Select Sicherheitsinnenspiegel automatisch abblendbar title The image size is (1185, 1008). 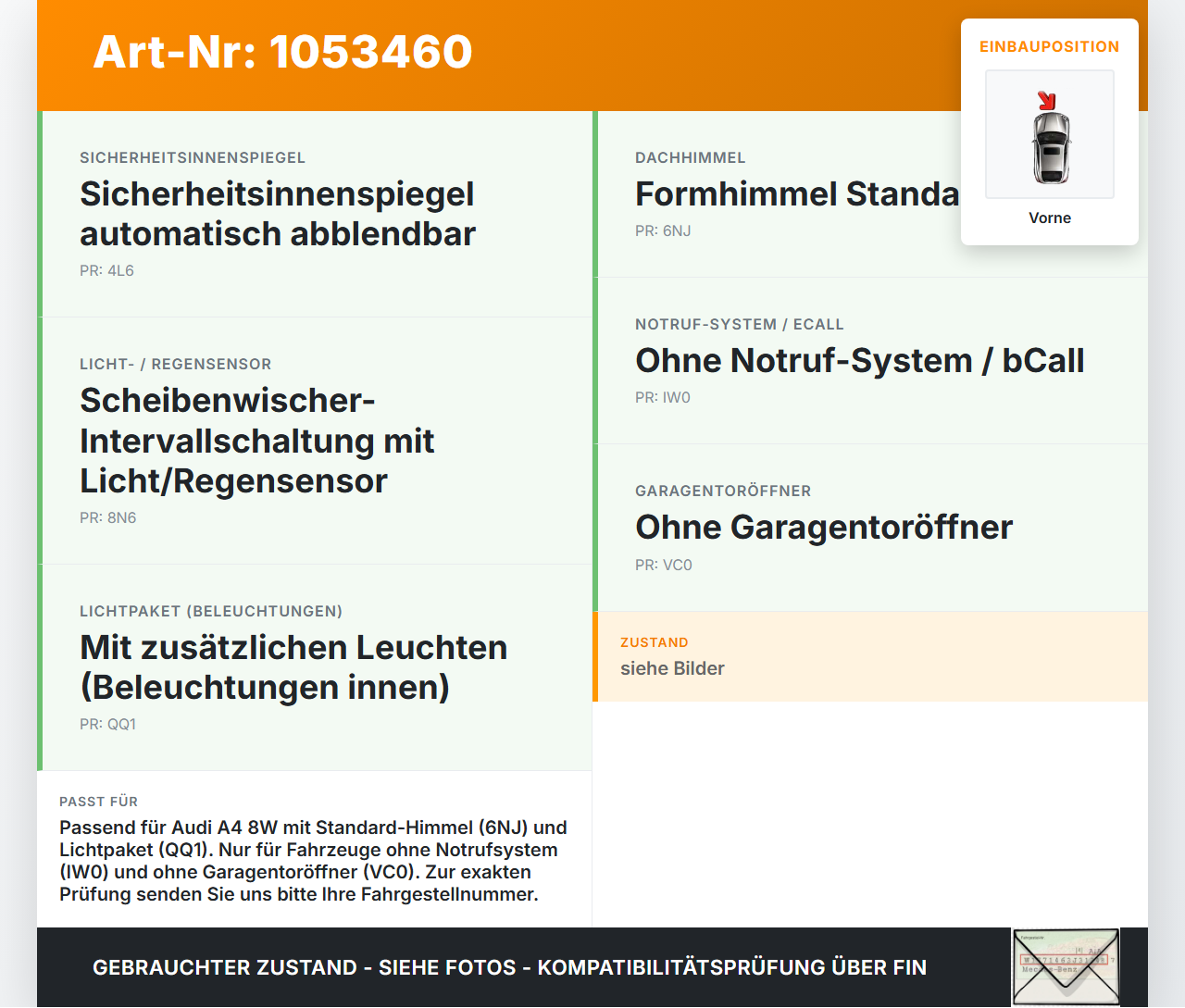278,214
